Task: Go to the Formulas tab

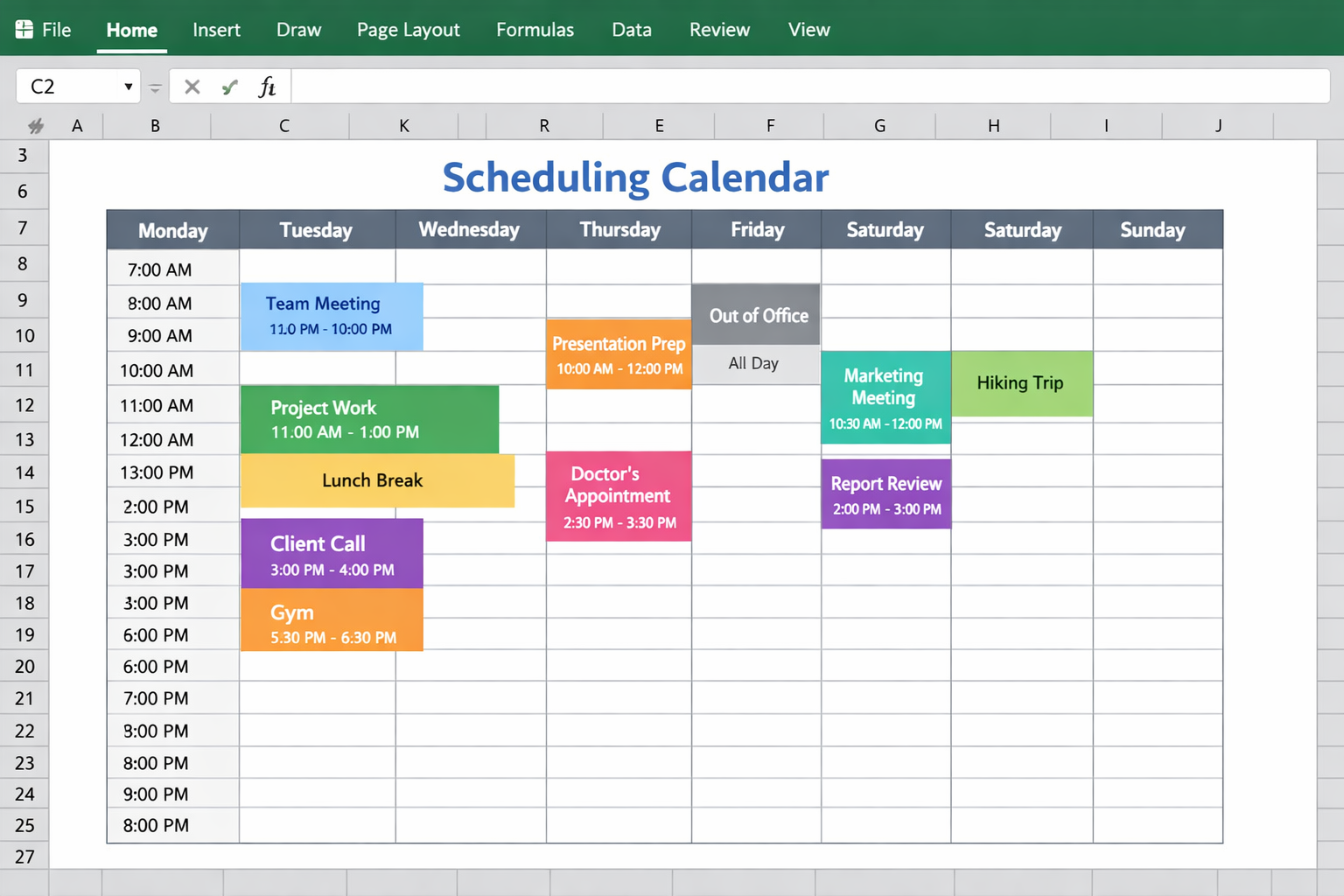Action: 535,30
